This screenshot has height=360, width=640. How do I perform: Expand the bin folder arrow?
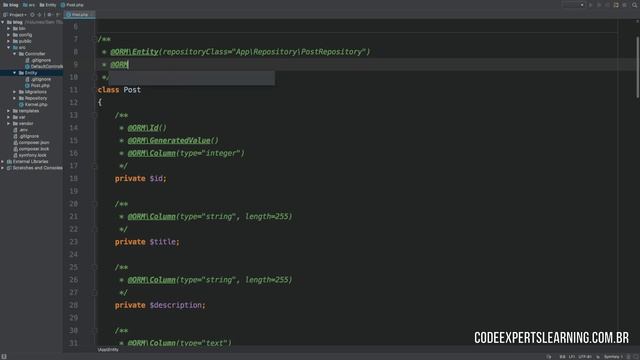pos(9,29)
